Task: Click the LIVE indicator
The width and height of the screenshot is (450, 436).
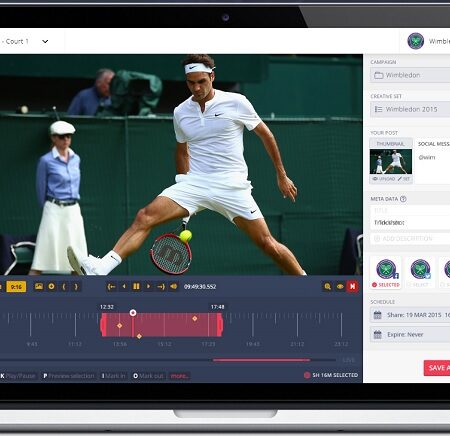Action: click(349, 360)
